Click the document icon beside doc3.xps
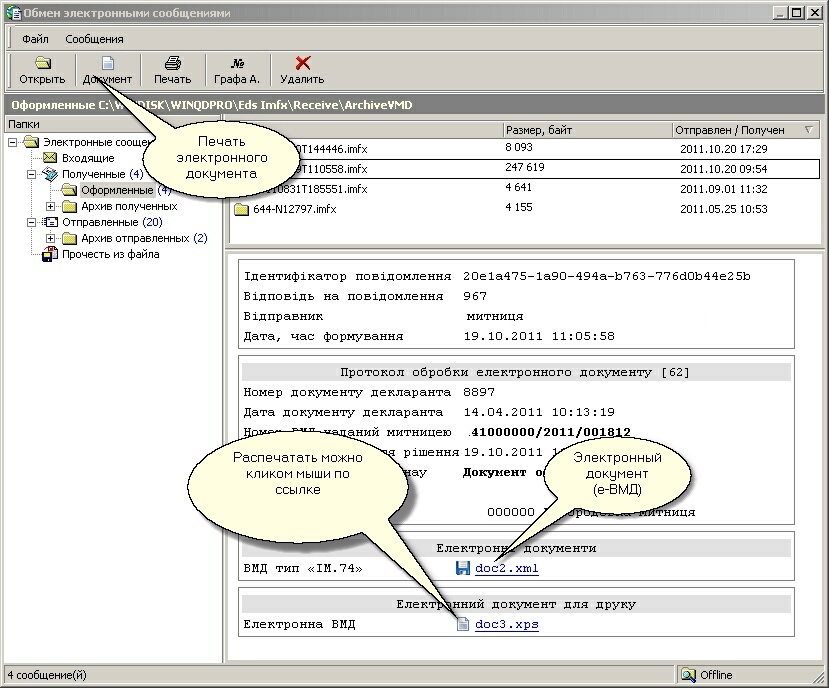This screenshot has height=688, width=829. 463,625
